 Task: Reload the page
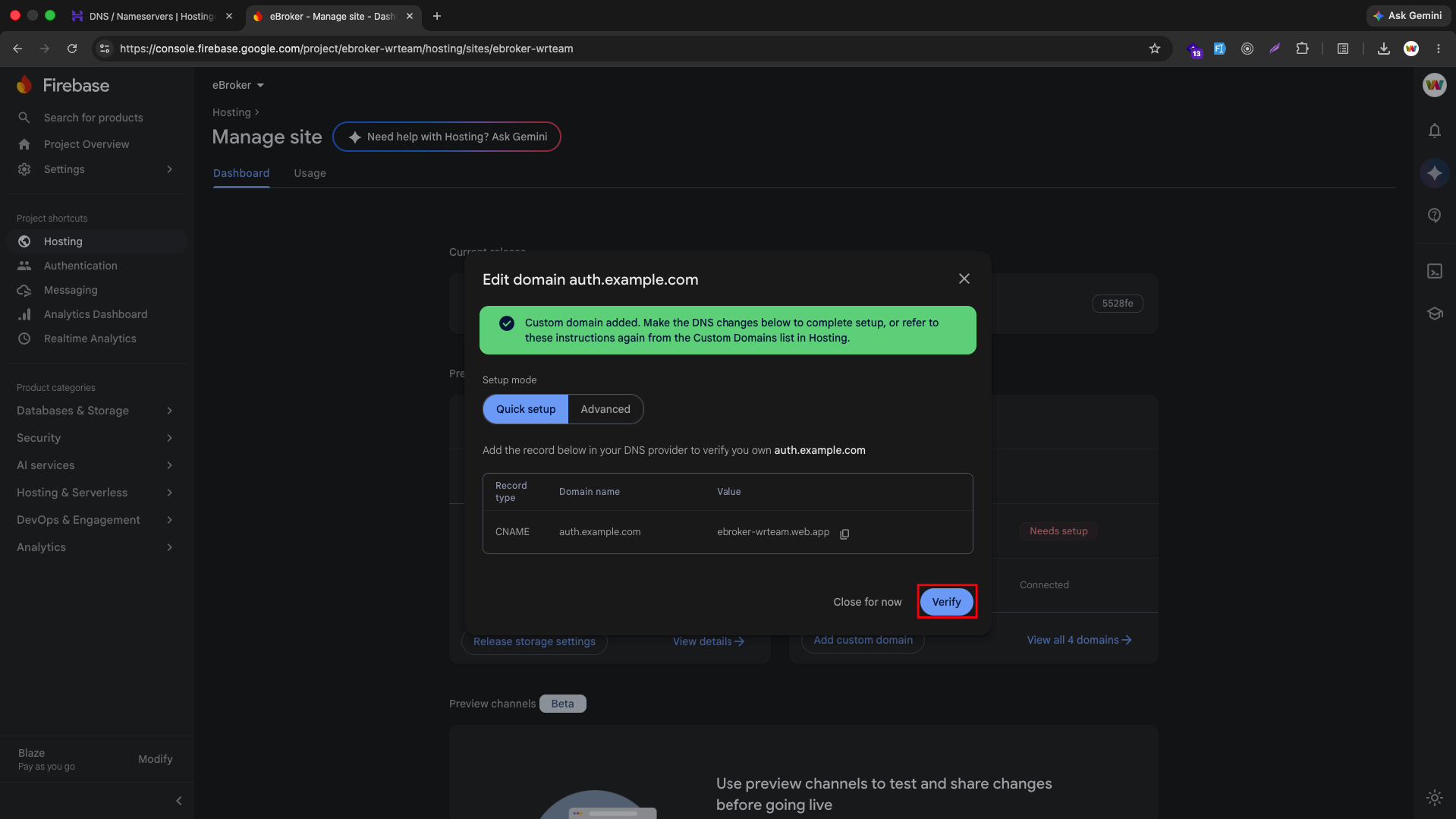coord(72,49)
